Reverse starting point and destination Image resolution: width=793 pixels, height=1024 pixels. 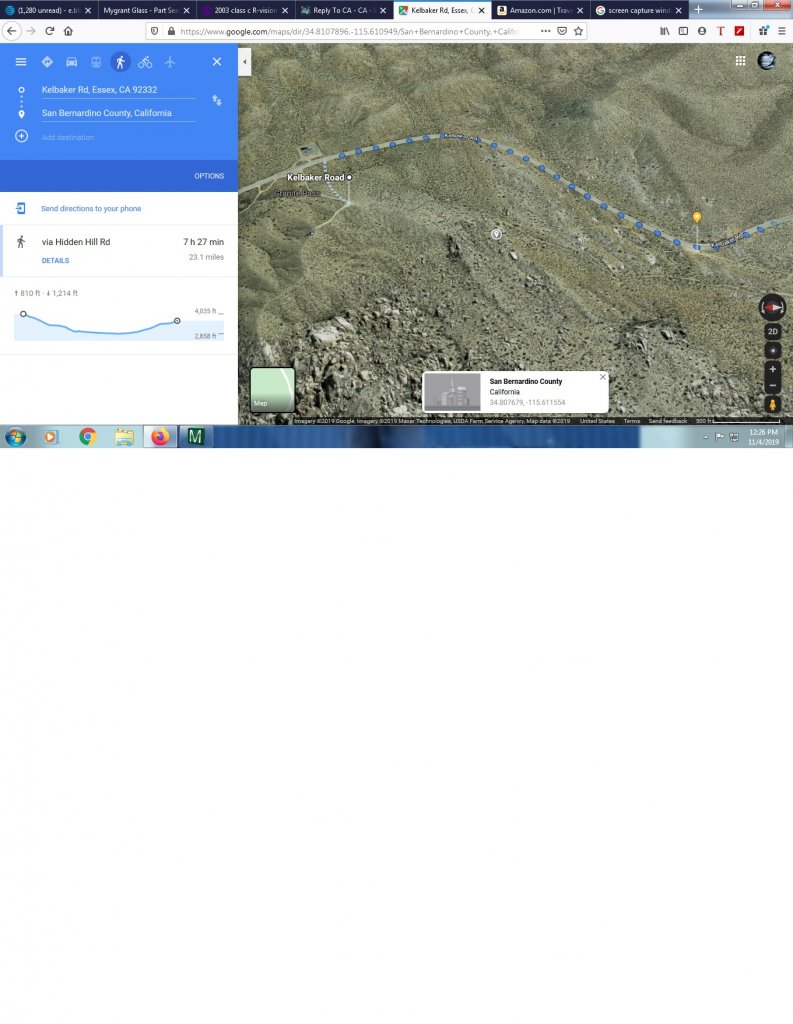217,101
